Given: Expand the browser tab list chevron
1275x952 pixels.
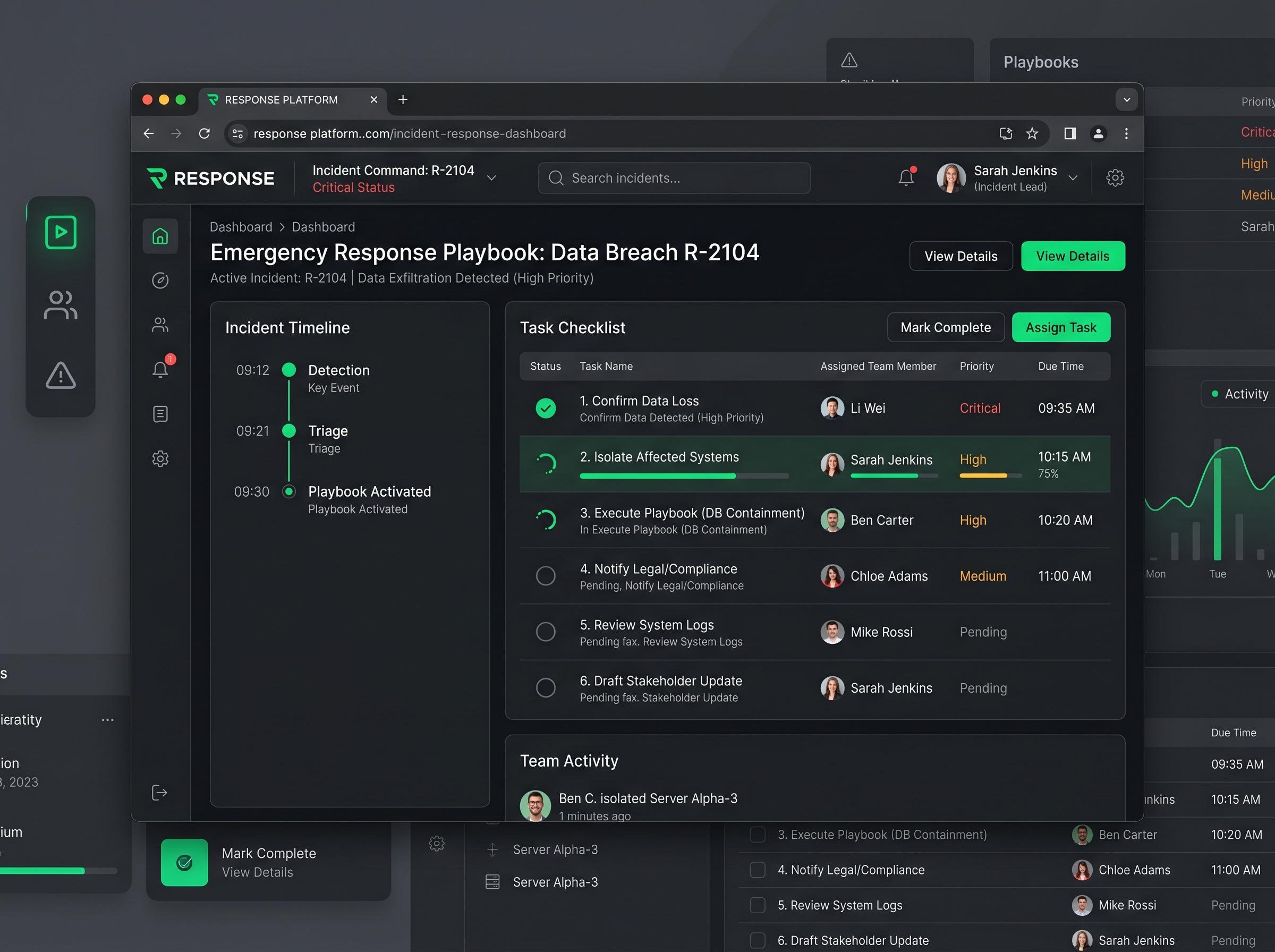Looking at the screenshot, I should pyautogui.click(x=1126, y=100).
